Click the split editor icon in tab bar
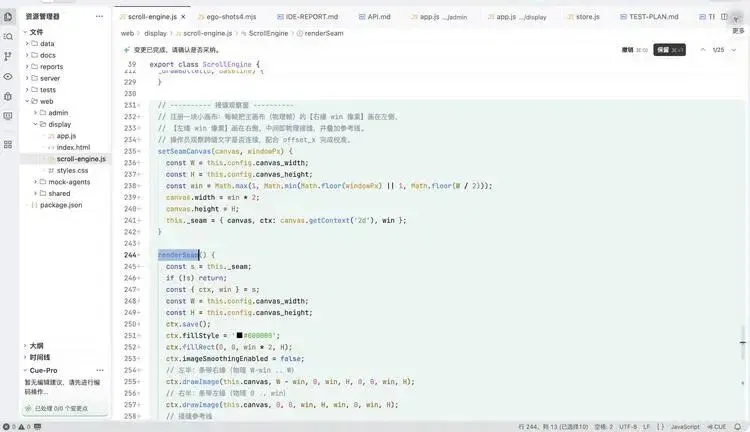Screen dimensions: 750x432 point(724,17)
